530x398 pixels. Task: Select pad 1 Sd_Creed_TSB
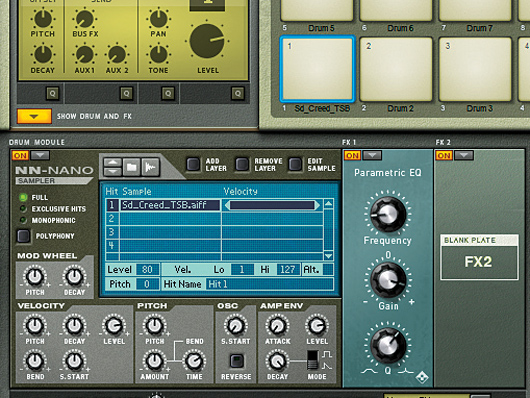317,69
